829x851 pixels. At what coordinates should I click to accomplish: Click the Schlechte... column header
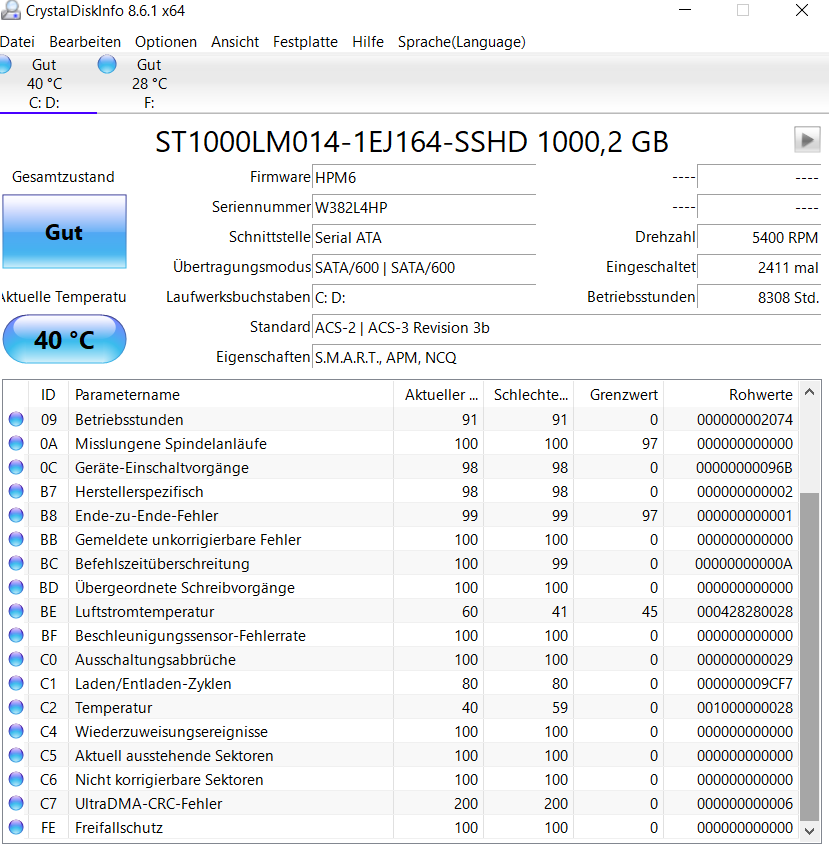[528, 395]
